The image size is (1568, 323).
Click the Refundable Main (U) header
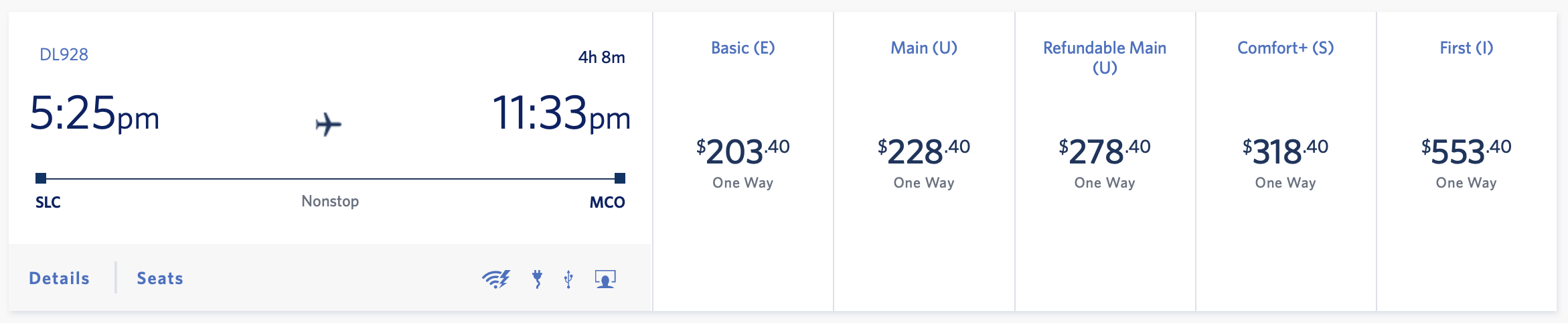(x=1105, y=58)
